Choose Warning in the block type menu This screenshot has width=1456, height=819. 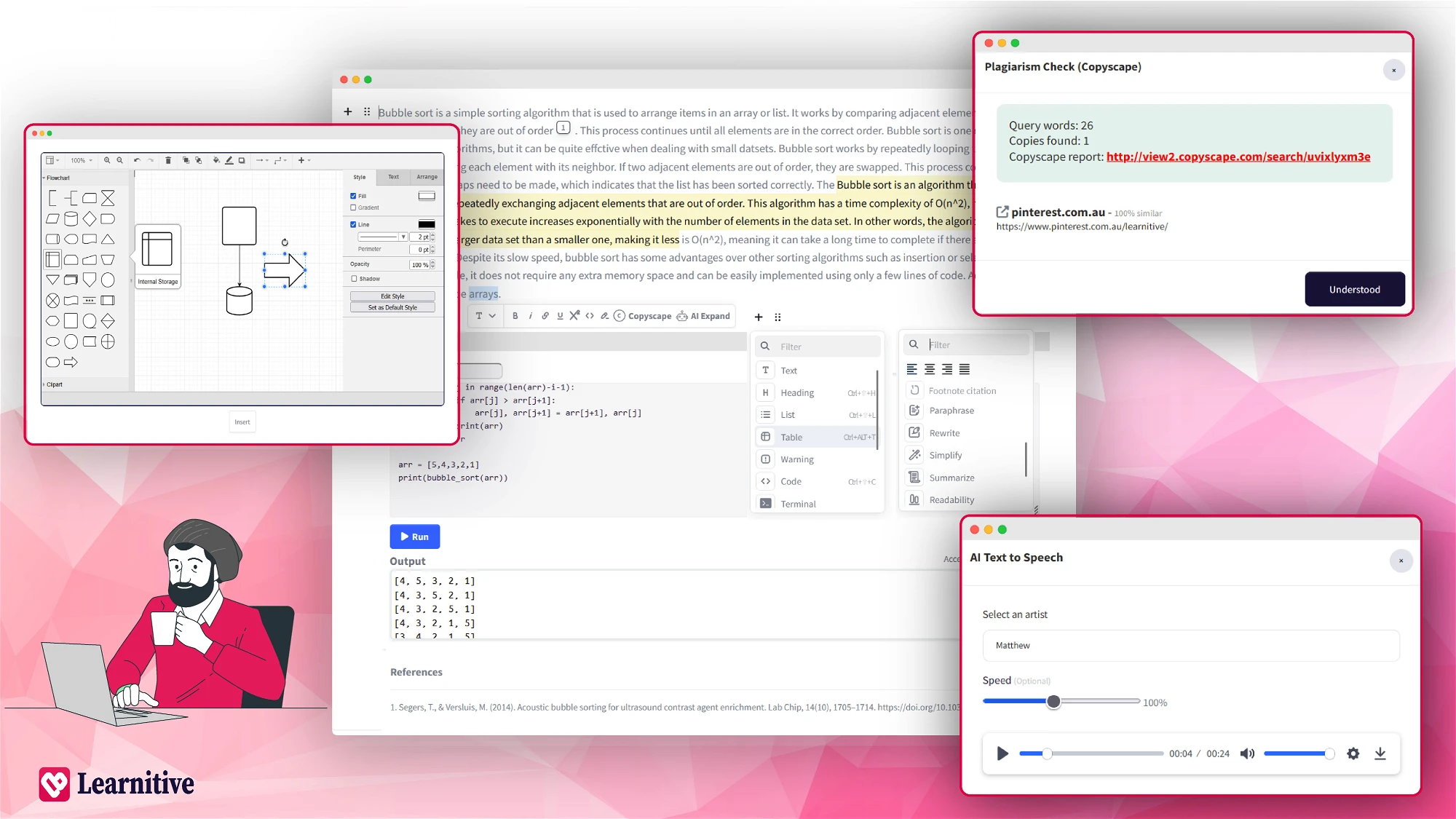(816, 459)
